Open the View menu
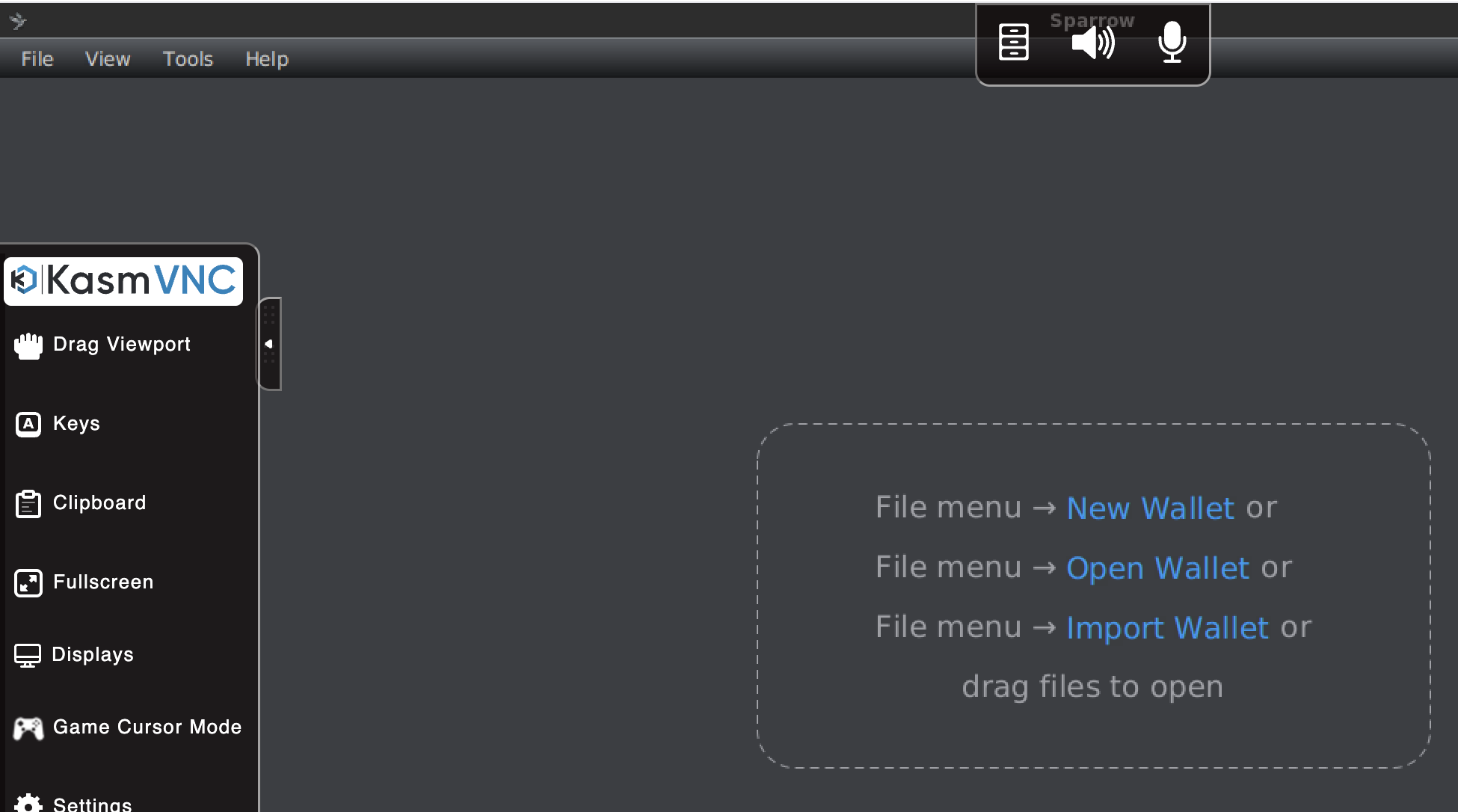 pyautogui.click(x=108, y=59)
